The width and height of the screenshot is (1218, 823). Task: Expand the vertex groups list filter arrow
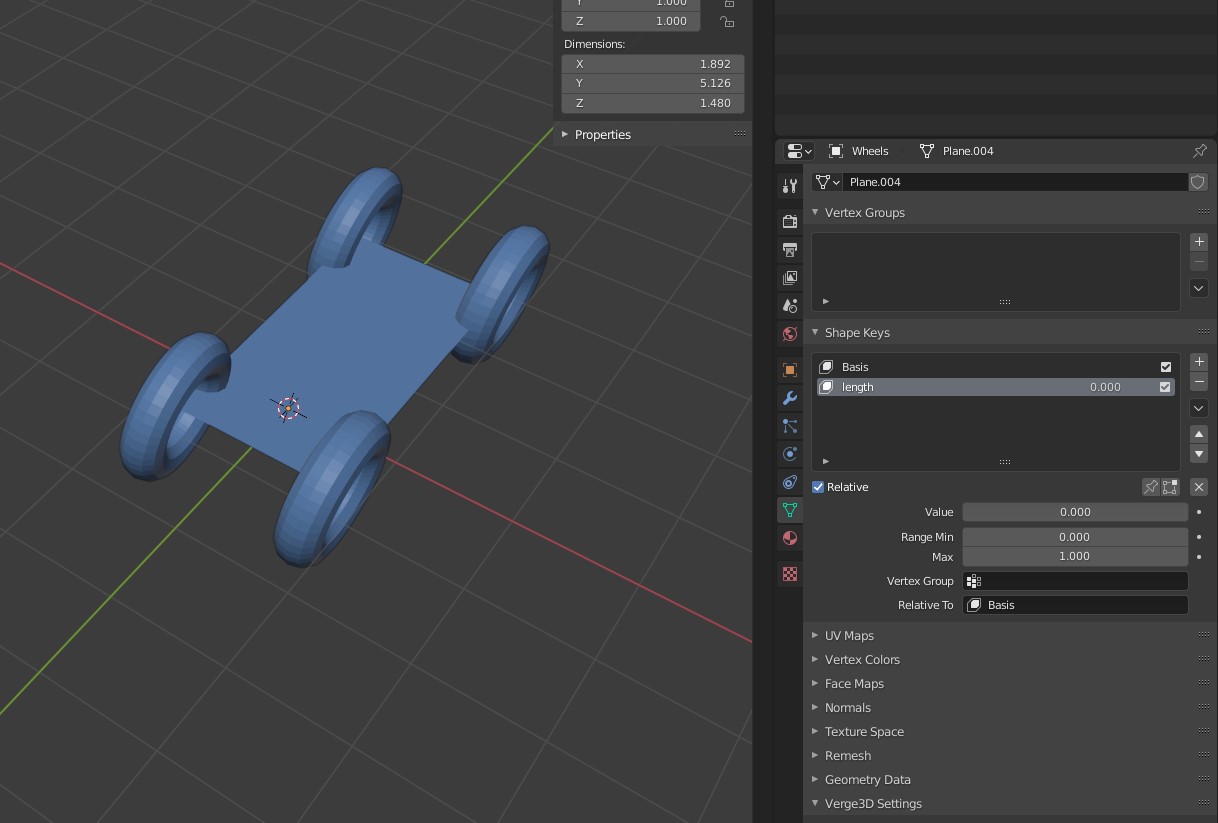[x=826, y=301]
